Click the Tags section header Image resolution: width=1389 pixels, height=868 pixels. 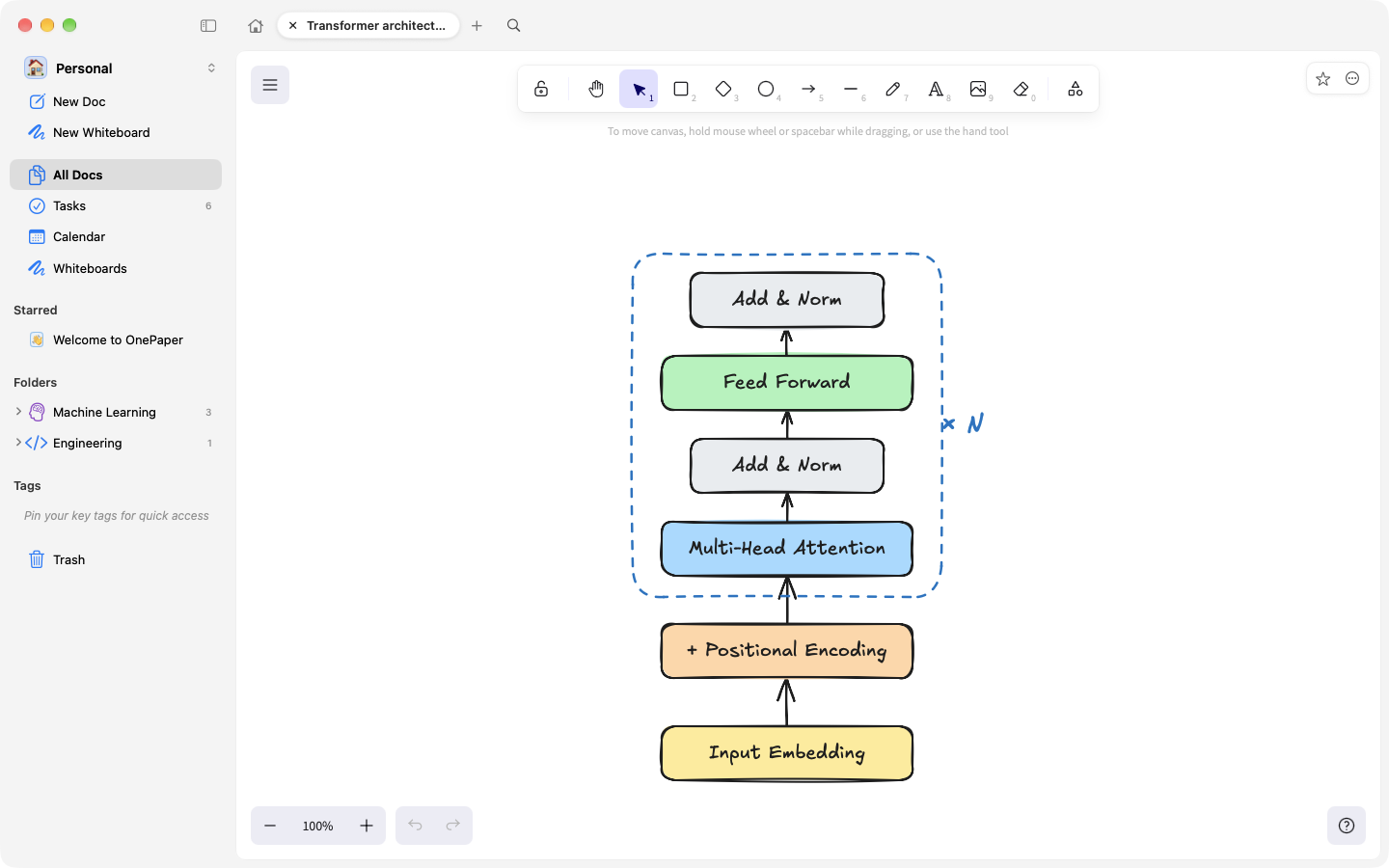tap(27, 485)
